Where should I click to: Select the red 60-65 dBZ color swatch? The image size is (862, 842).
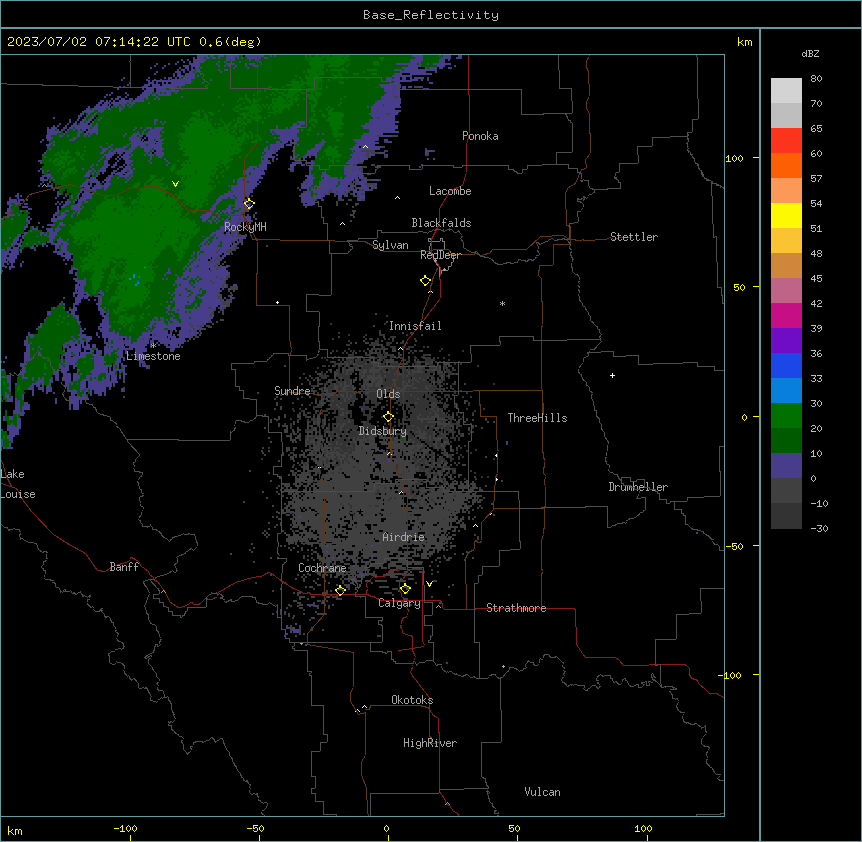786,141
